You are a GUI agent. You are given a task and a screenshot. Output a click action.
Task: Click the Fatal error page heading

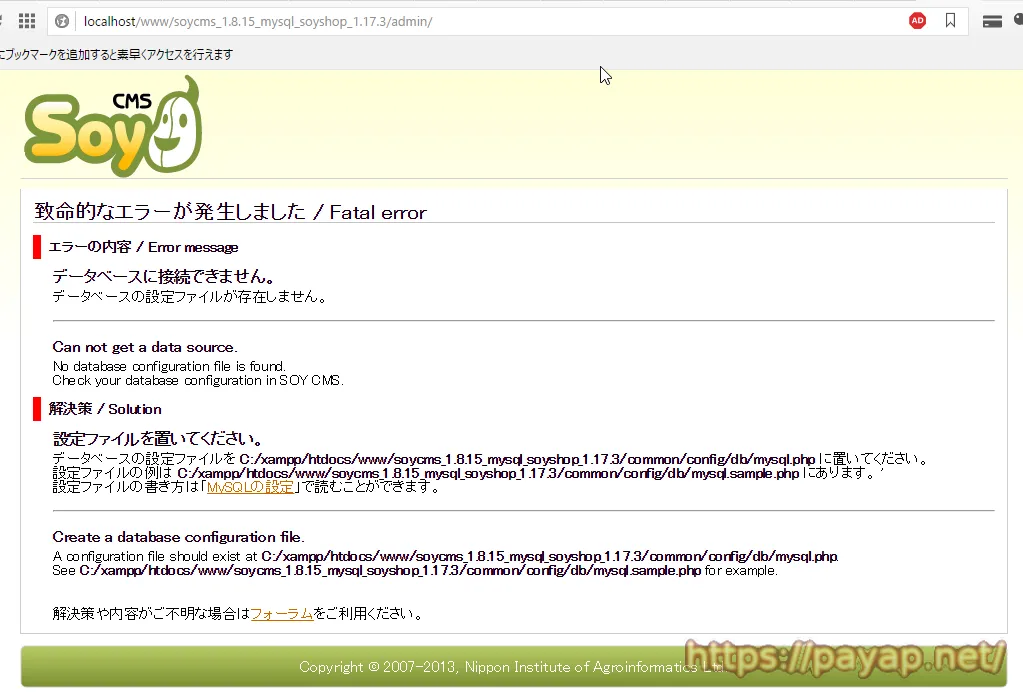pyautogui.click(x=230, y=212)
